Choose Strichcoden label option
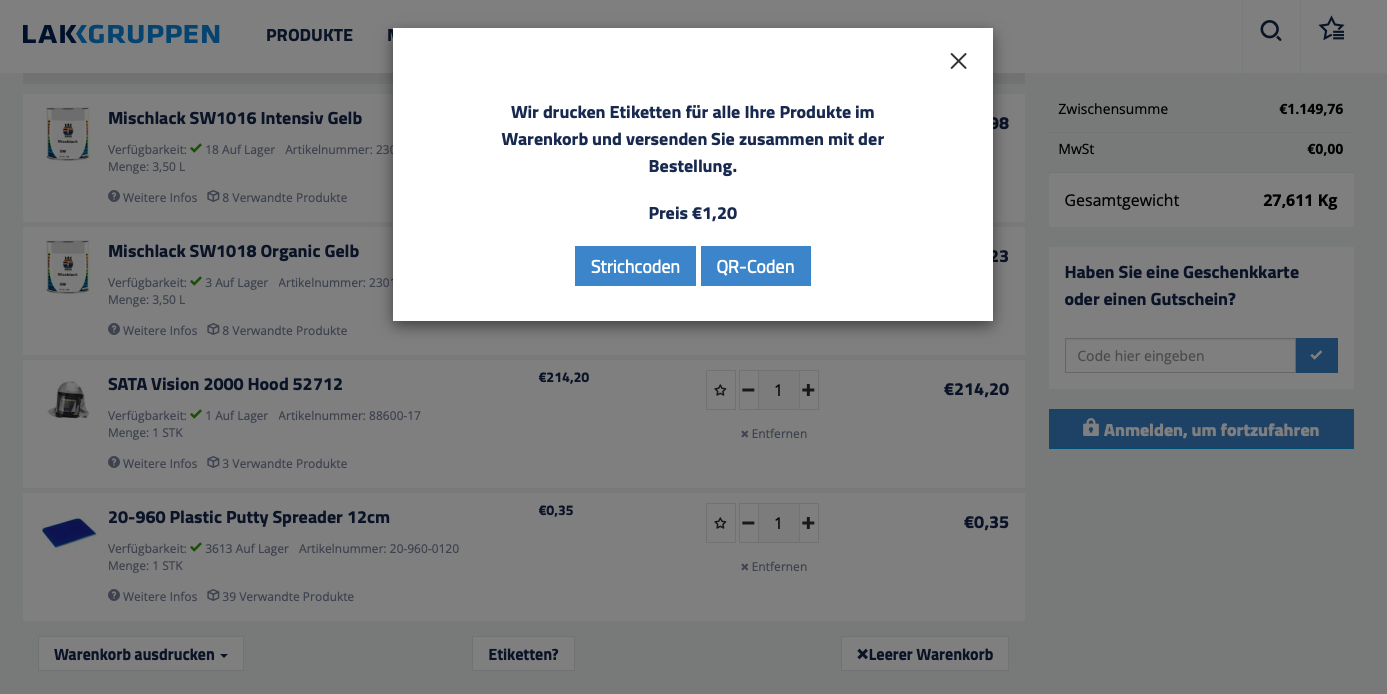The image size is (1387, 694). point(635,267)
